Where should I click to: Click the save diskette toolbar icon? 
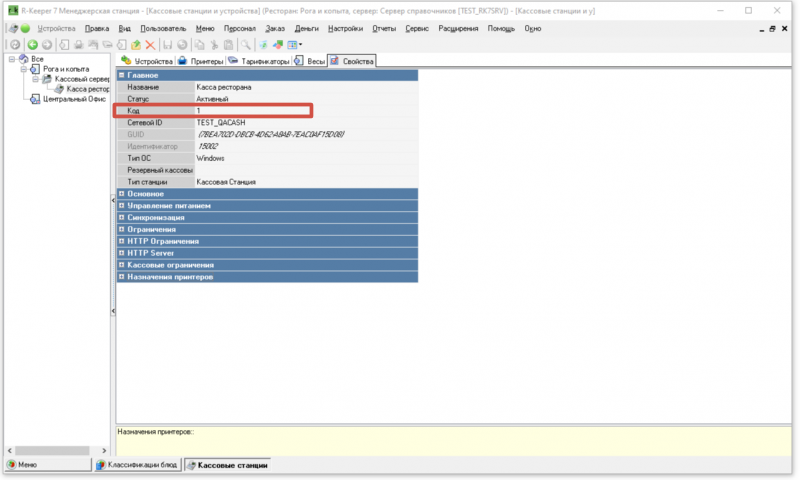168,45
